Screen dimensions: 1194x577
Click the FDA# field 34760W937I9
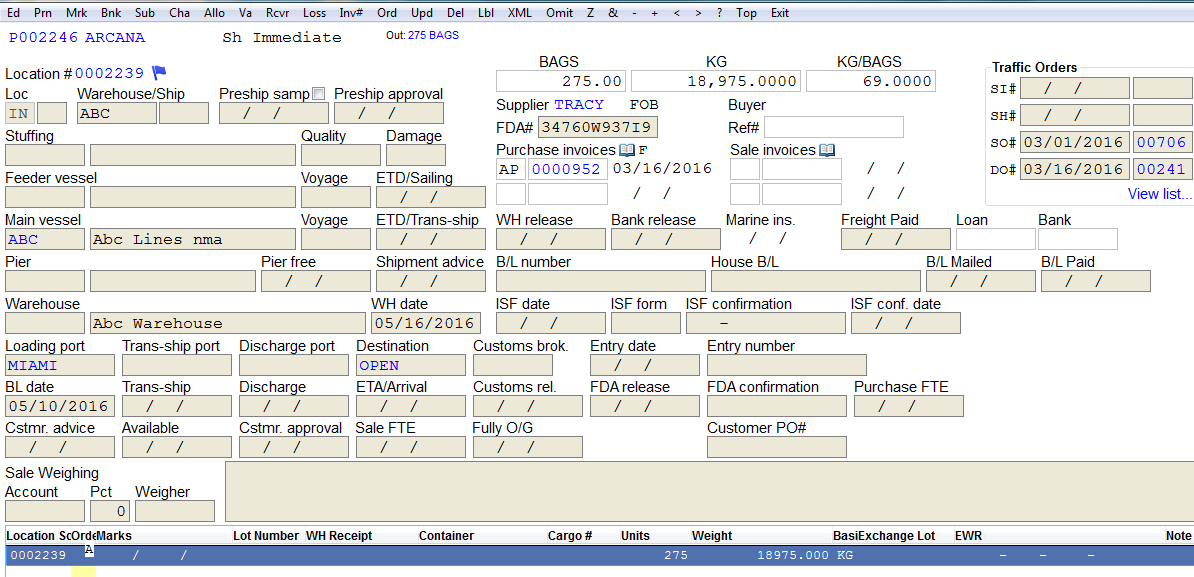[x=599, y=126]
